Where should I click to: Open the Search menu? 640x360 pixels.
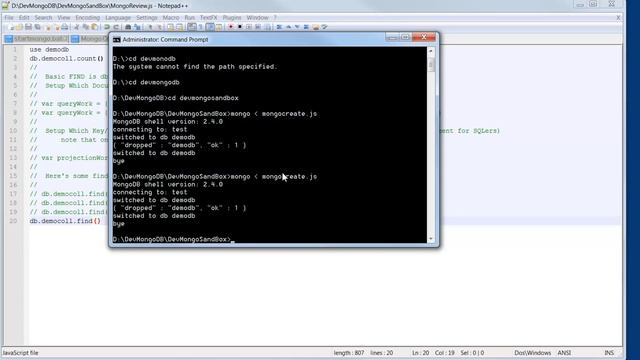coord(43,18)
